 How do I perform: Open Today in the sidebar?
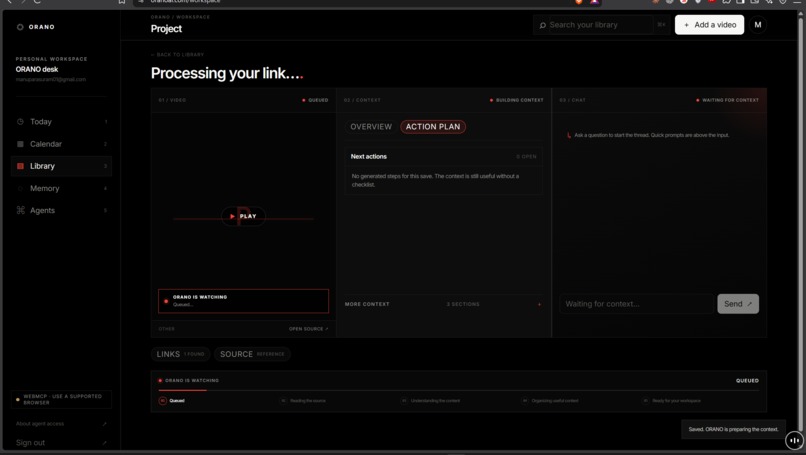[x=61, y=122]
